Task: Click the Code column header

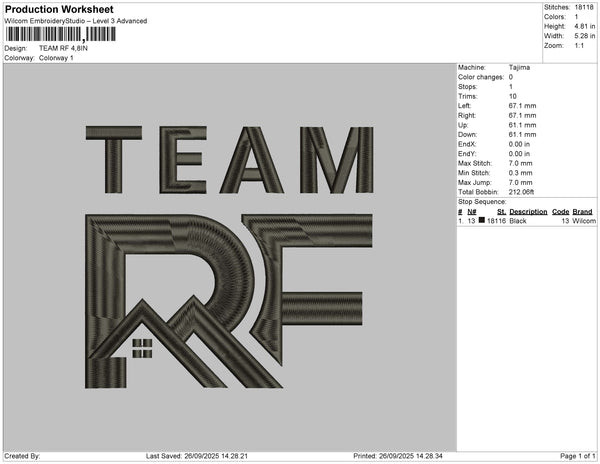Action: point(561,212)
